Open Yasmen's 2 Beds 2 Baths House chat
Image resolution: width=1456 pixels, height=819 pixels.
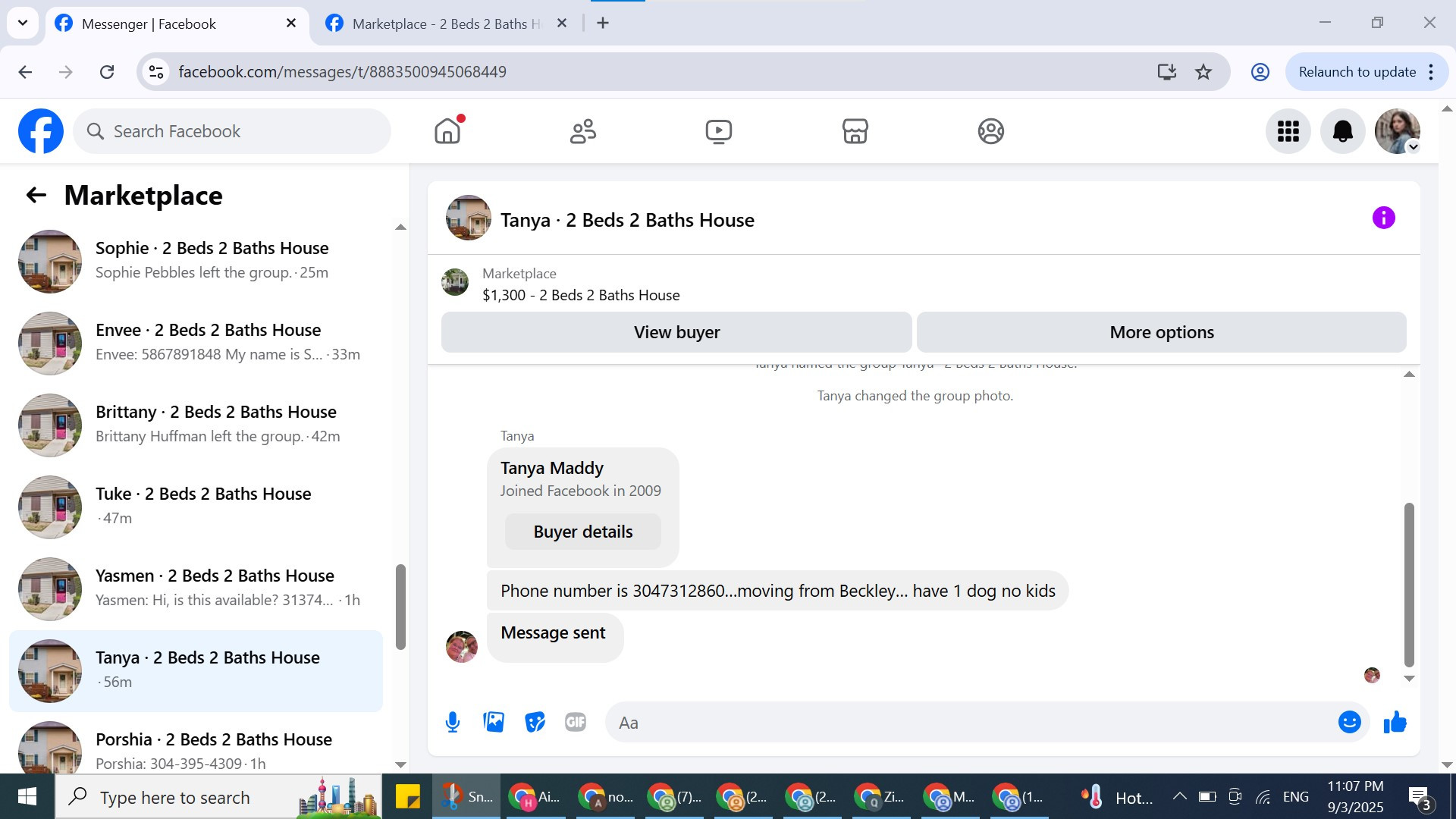[x=196, y=588]
